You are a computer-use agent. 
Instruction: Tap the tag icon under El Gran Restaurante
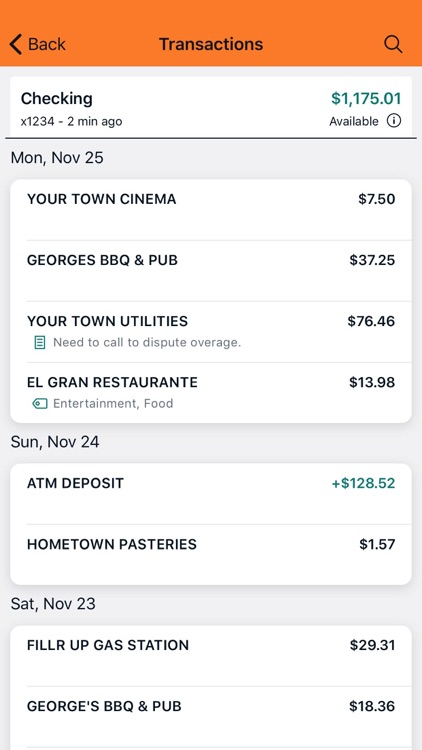40,404
